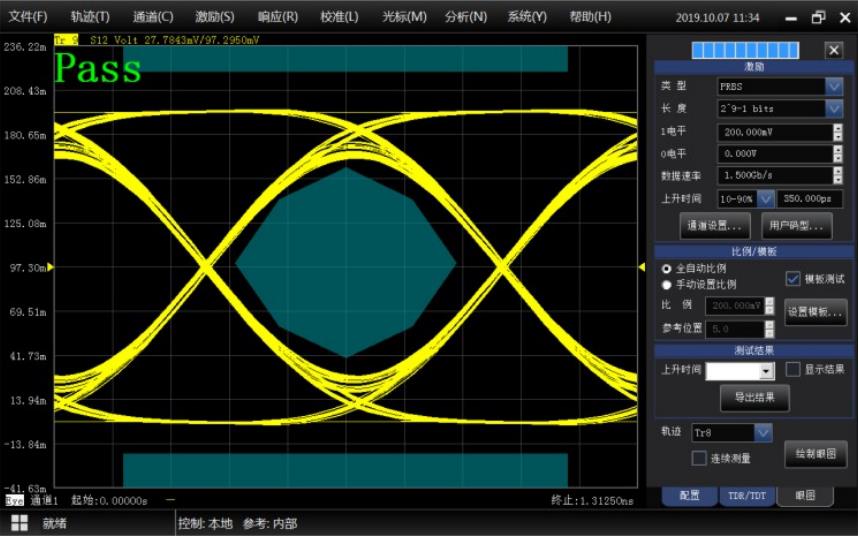Close the side panel with X button

pos(833,50)
